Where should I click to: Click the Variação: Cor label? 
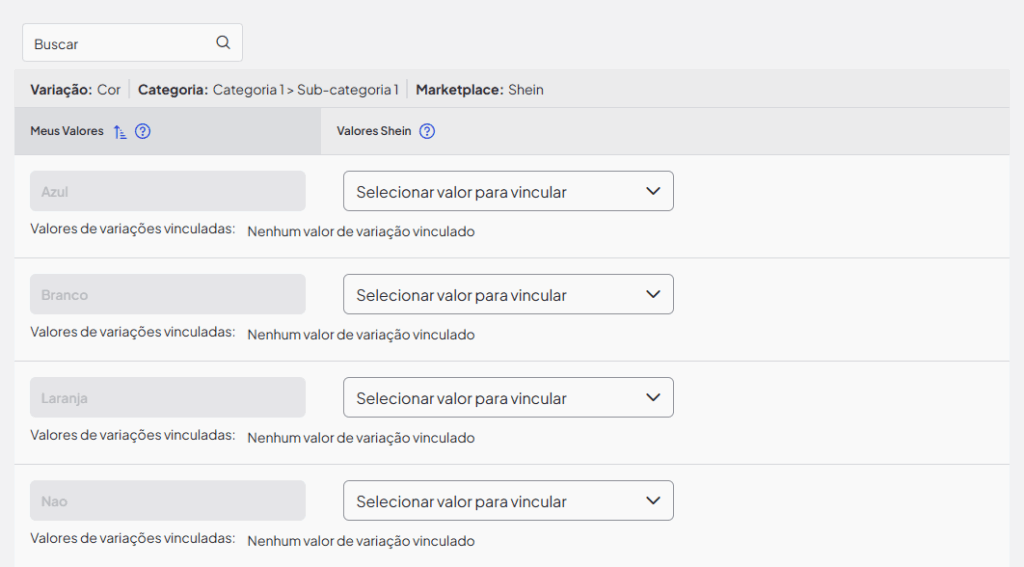(76, 90)
